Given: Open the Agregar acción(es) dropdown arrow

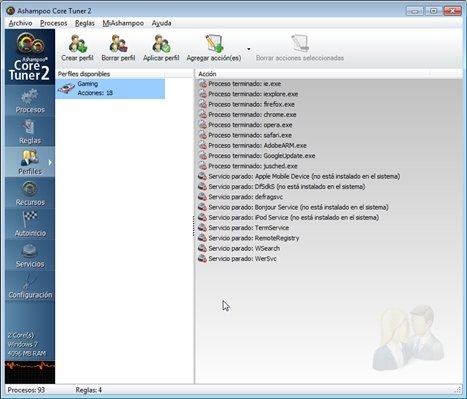Looking at the screenshot, I should pyautogui.click(x=249, y=49).
